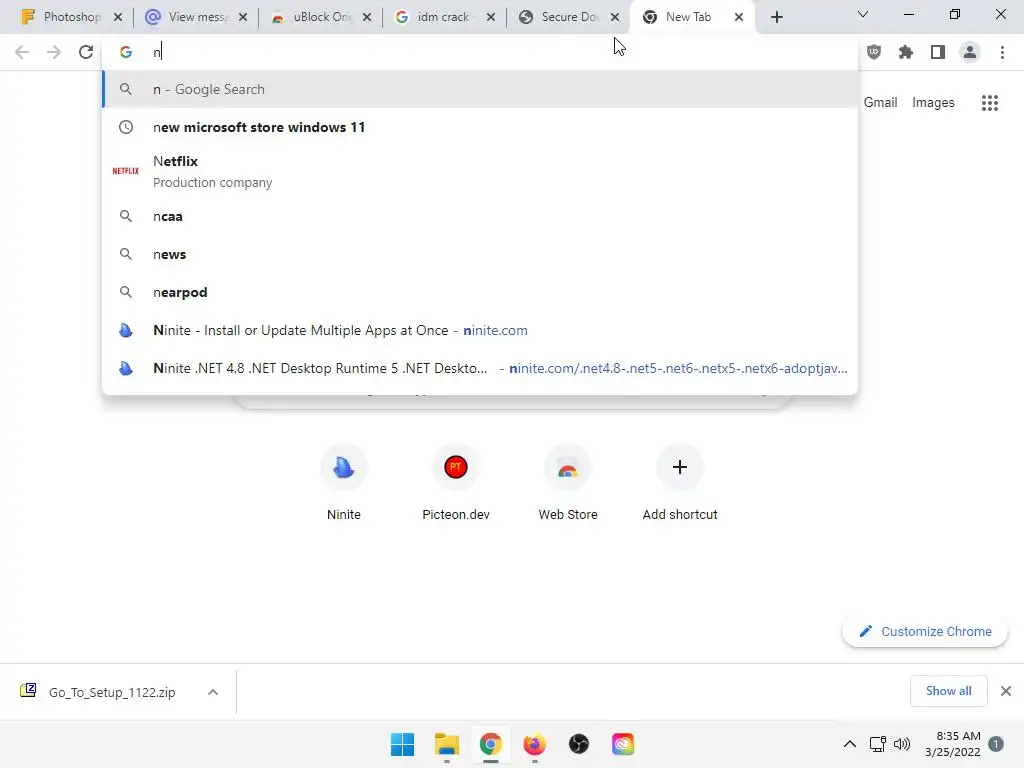
Task: Open the Picteon.dev shortcut tile
Action: pyautogui.click(x=456, y=483)
